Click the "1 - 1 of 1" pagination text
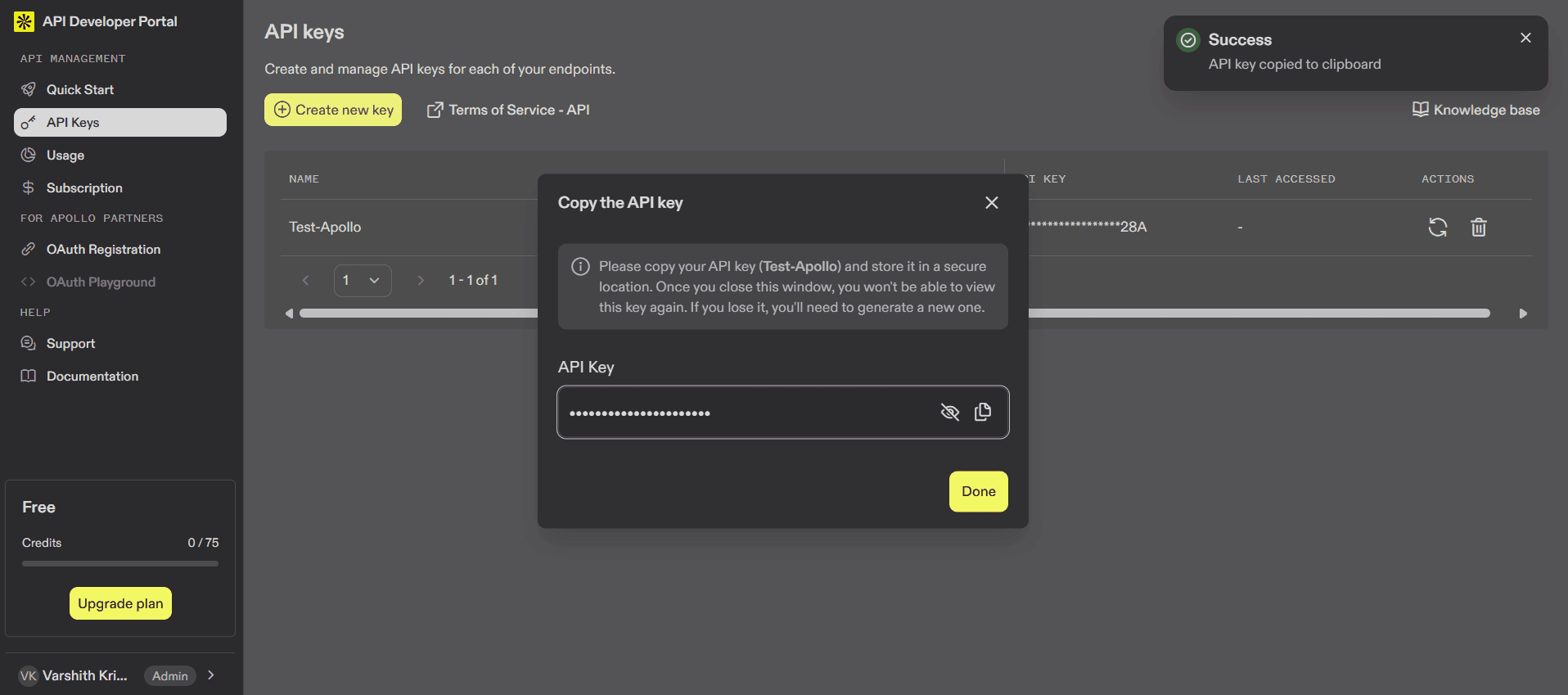This screenshot has width=1568, height=695. coord(473,281)
